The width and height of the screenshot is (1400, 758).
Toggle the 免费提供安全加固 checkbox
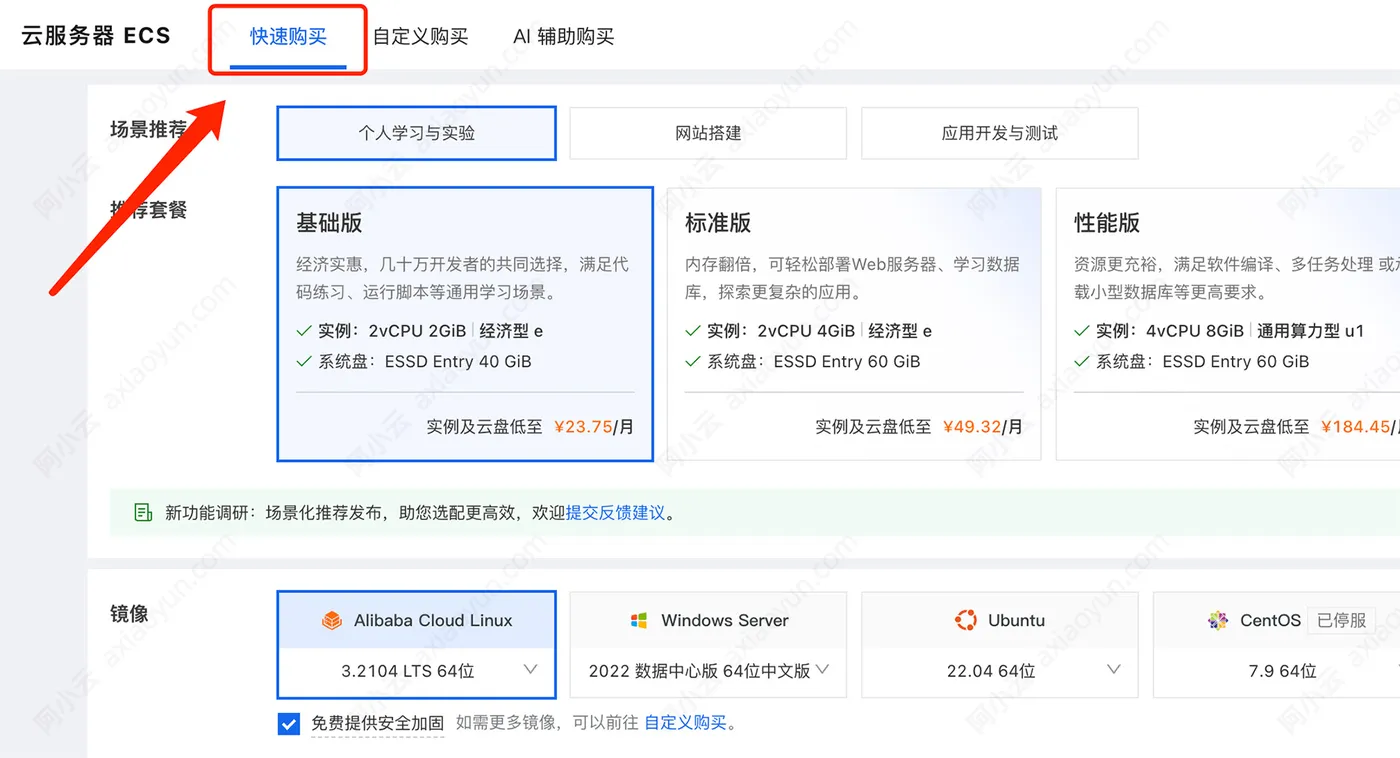coord(289,723)
